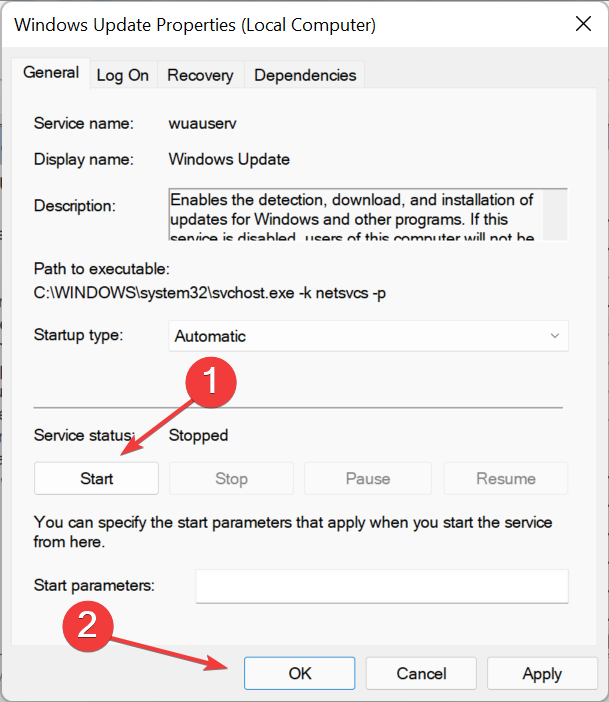Confirm changes with the OK button
The image size is (609, 702).
(x=300, y=673)
